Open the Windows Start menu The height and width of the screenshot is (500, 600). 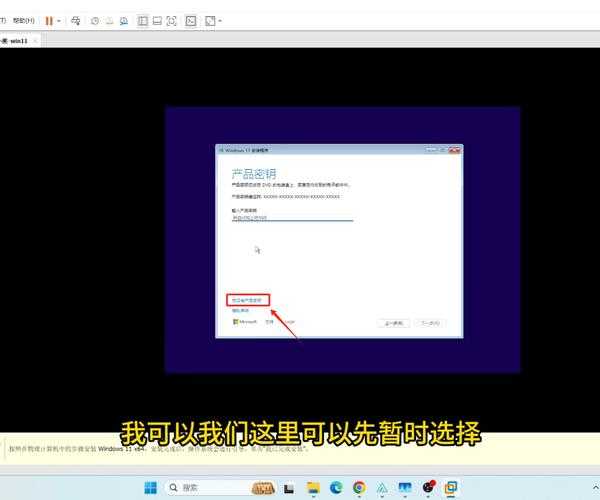(x=150, y=487)
